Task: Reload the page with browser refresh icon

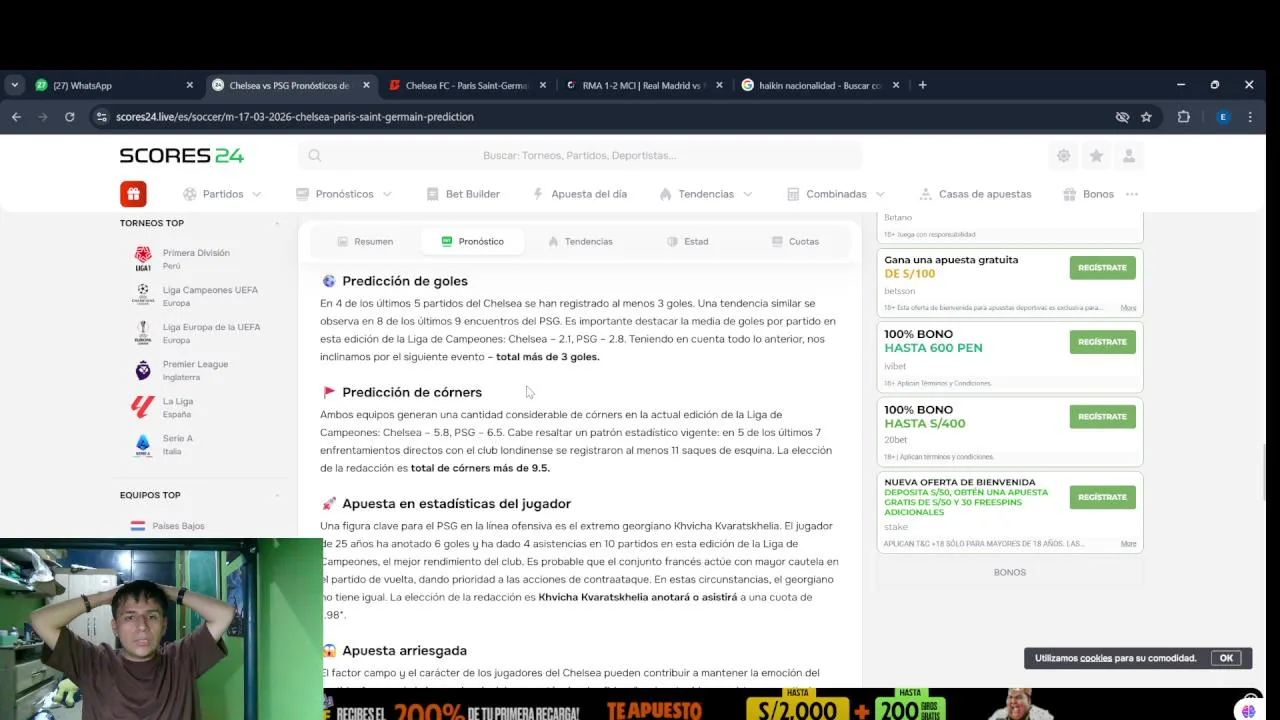Action: pyautogui.click(x=69, y=117)
